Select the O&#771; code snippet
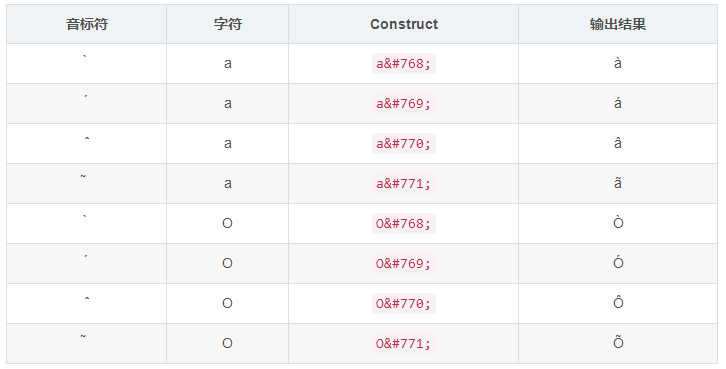 (403, 344)
